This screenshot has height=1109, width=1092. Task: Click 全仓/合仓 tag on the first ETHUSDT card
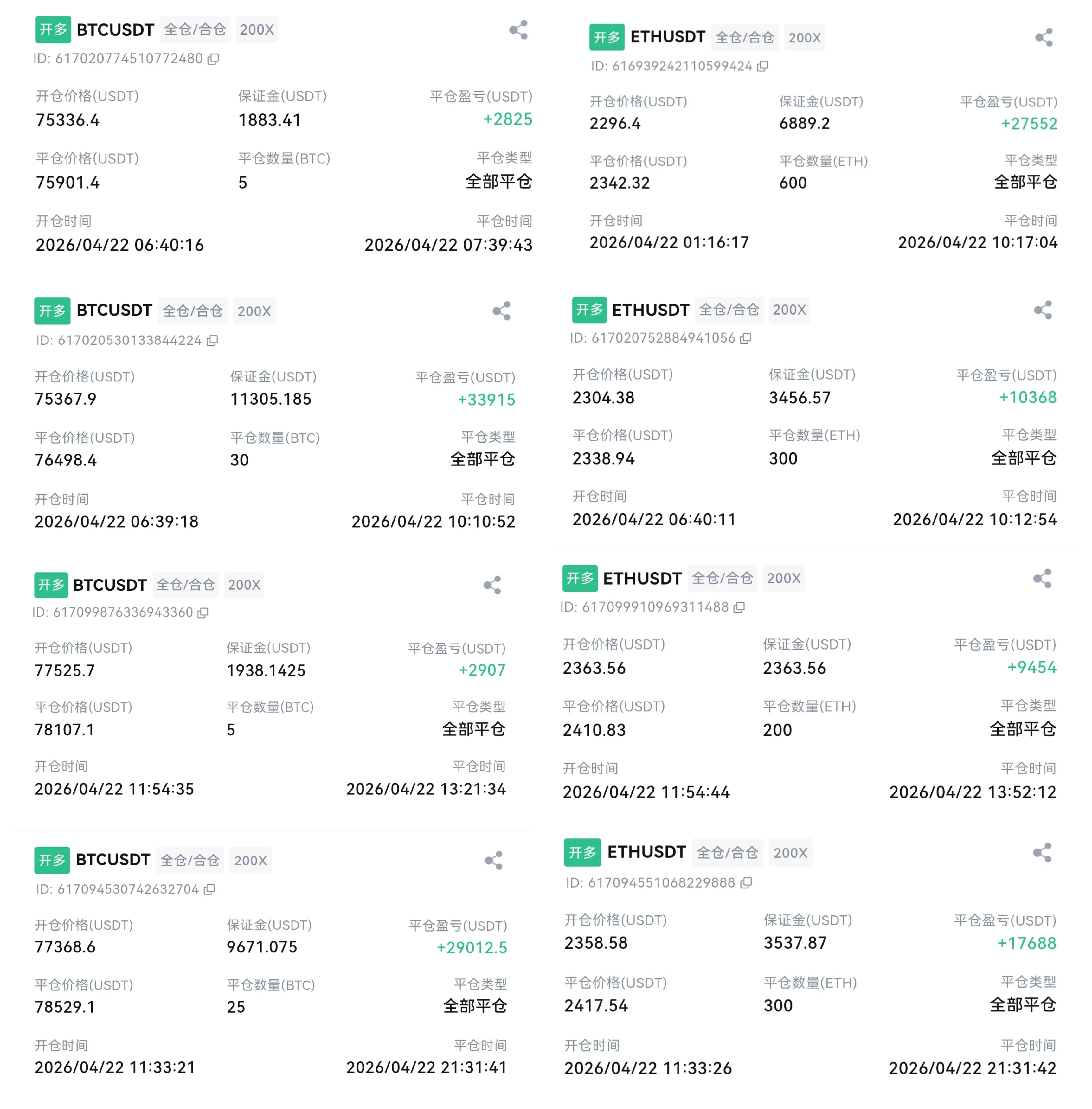[x=744, y=38]
